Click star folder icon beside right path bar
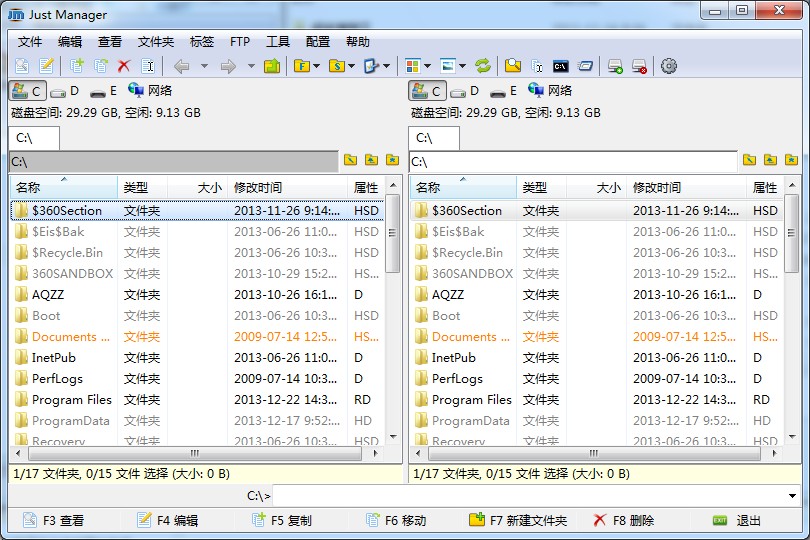This screenshot has width=810, height=540. pos(791,160)
